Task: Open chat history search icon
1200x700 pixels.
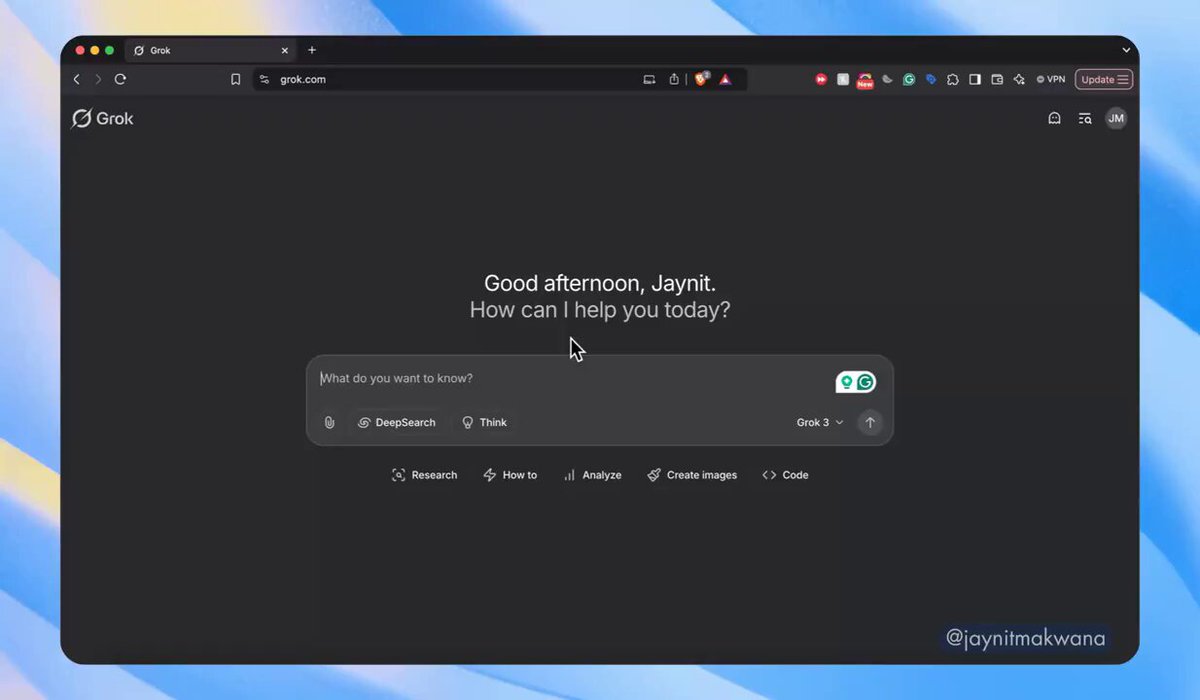Action: click(1085, 118)
